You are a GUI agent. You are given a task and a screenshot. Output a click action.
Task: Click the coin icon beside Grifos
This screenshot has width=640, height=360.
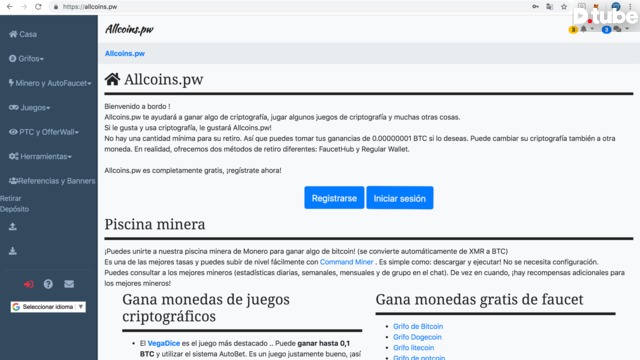click(x=13, y=59)
